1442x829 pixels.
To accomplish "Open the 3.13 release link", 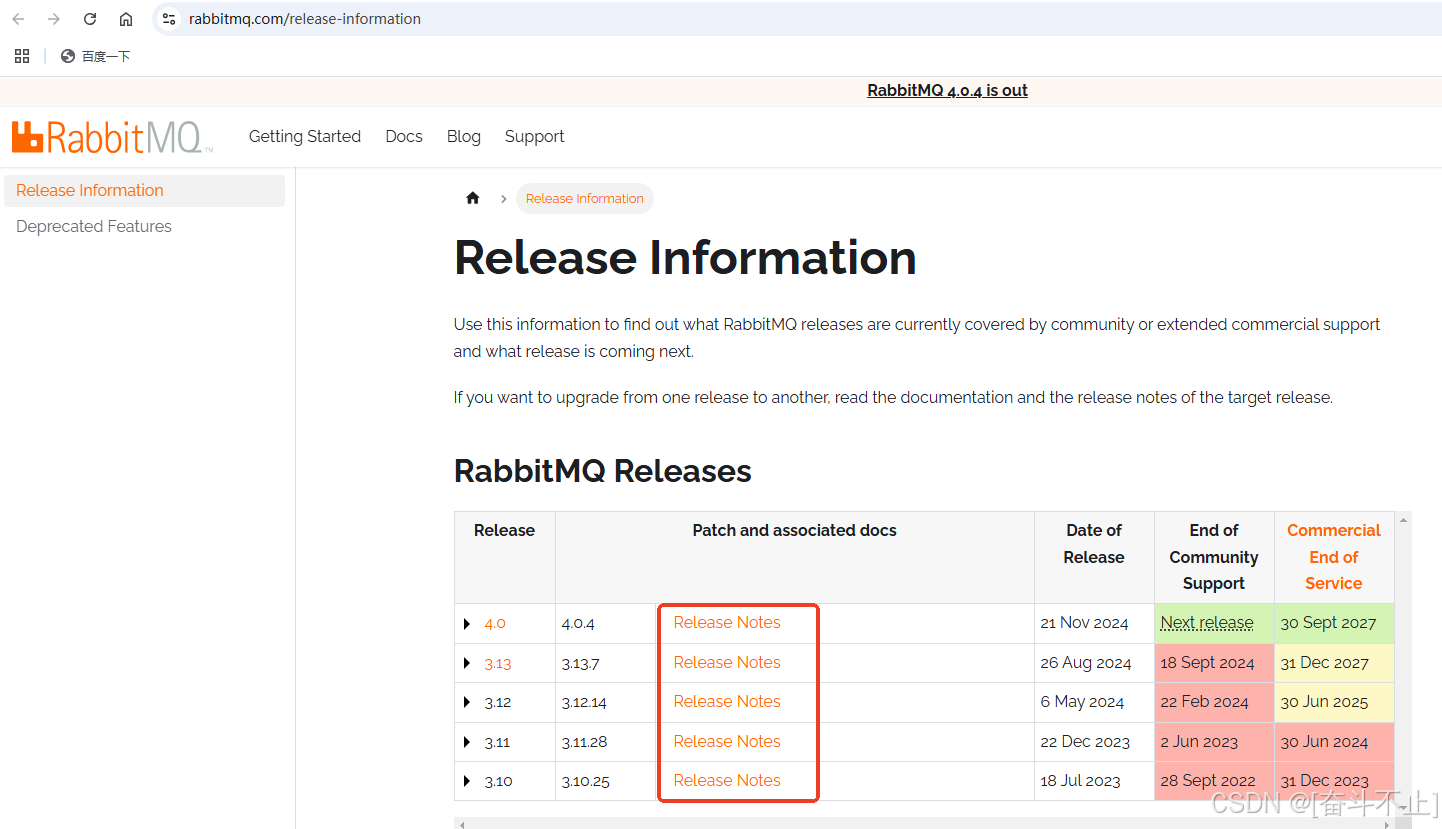I will [x=498, y=663].
